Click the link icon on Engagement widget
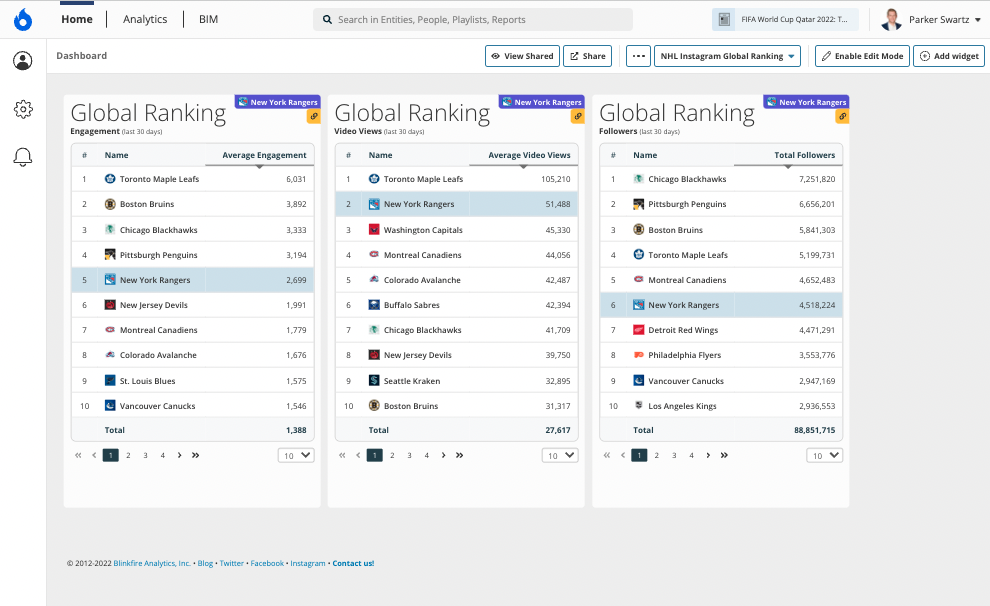Image resolution: width=990 pixels, height=606 pixels. click(x=314, y=116)
